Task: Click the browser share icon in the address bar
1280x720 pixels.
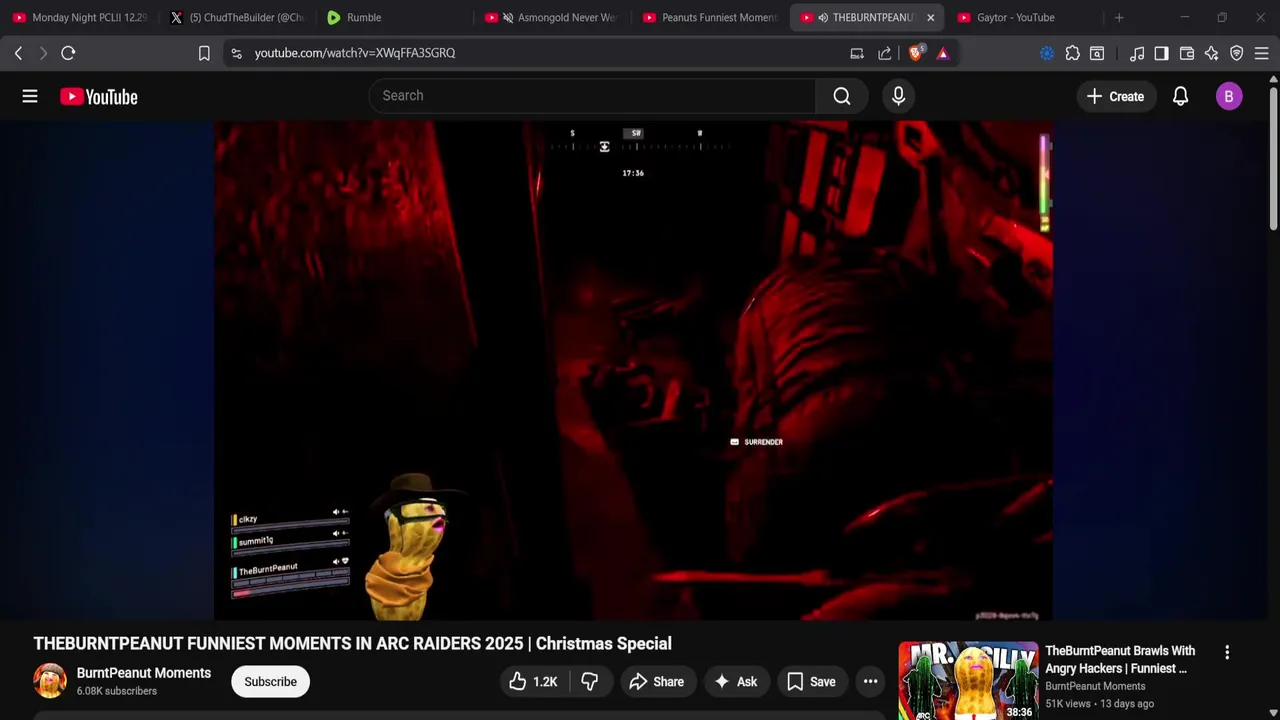Action: 885,53
